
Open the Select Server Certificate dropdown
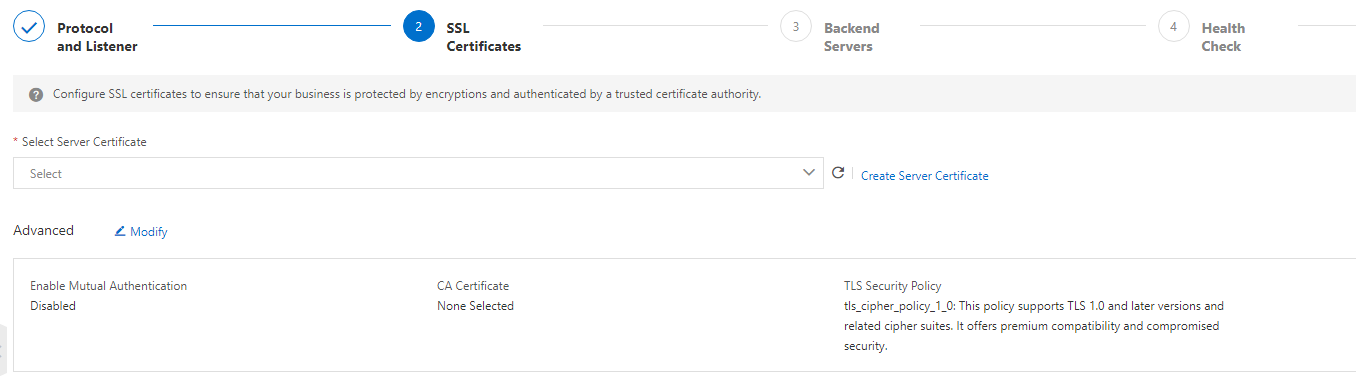coord(418,173)
